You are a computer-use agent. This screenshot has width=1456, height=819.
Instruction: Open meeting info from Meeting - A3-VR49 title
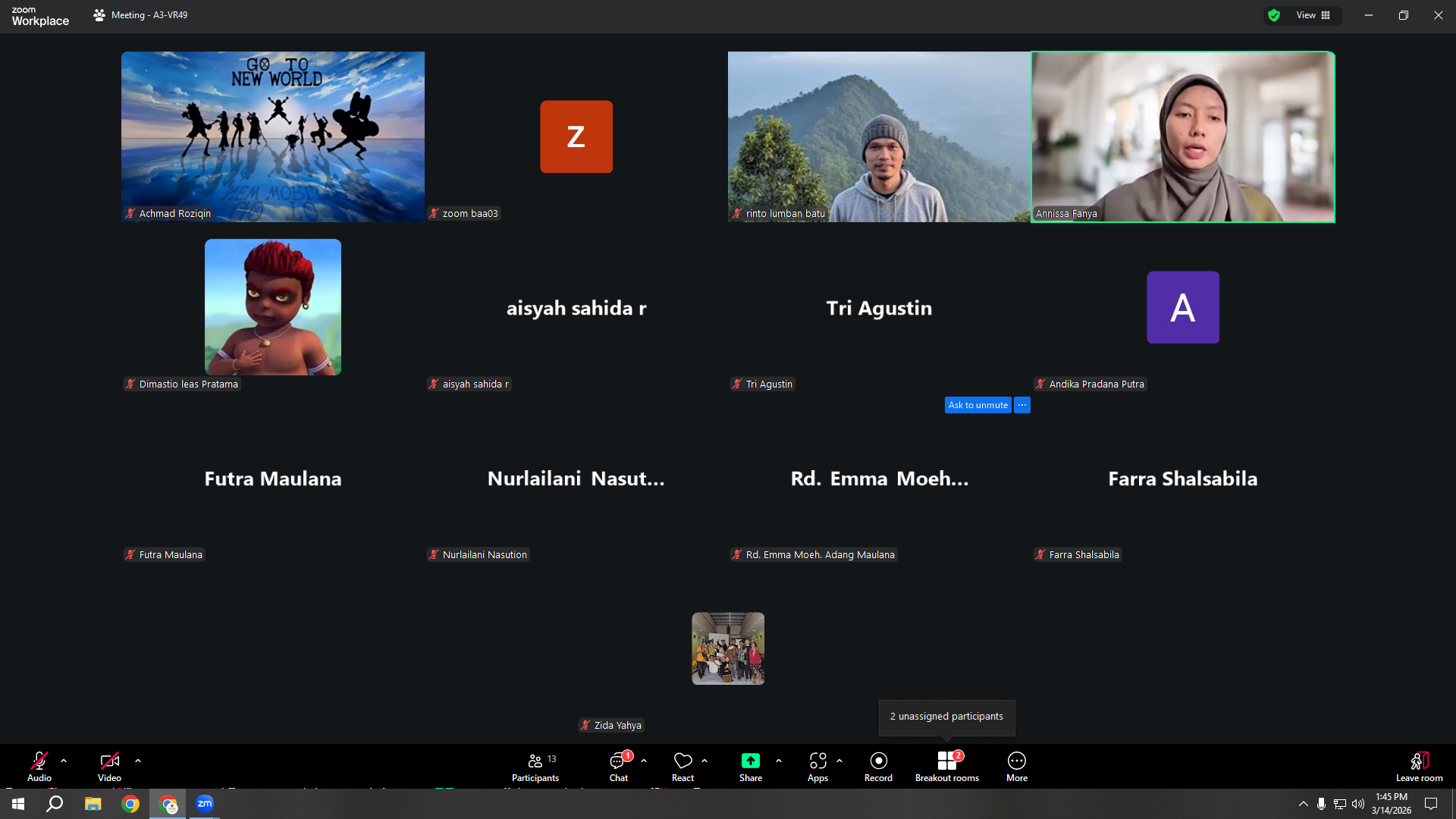(140, 15)
